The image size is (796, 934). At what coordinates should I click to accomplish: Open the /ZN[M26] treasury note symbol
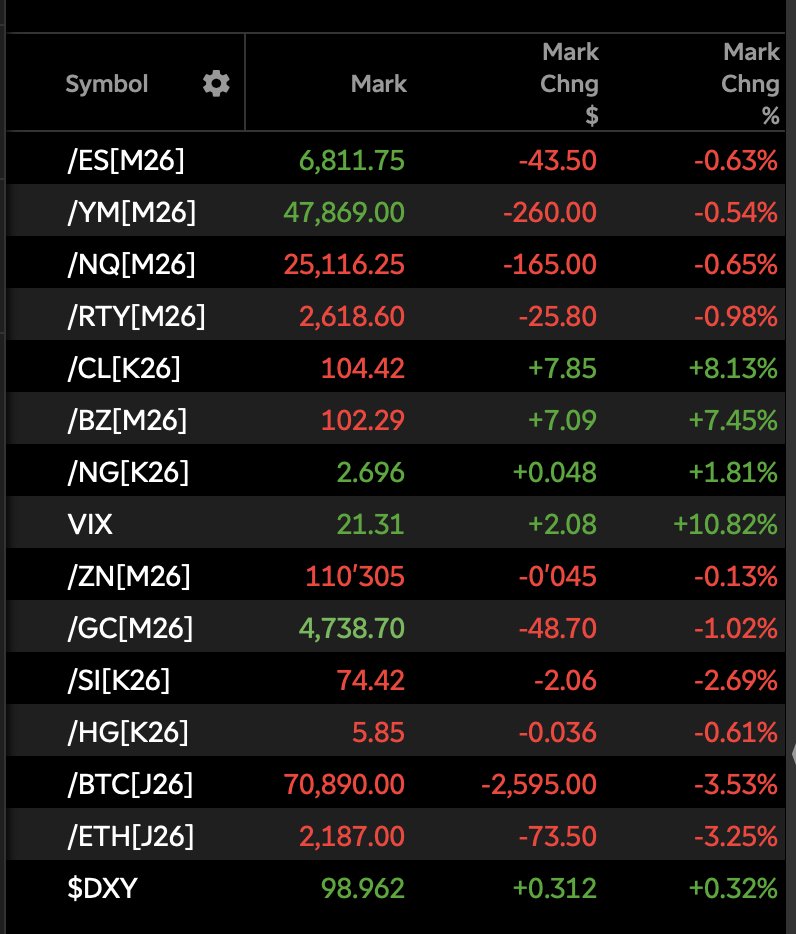pyautogui.click(x=128, y=576)
